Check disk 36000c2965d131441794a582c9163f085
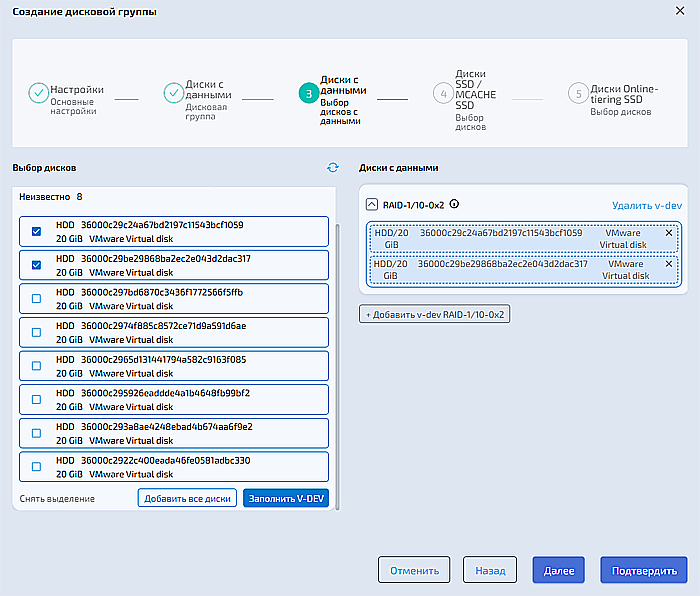 37,366
